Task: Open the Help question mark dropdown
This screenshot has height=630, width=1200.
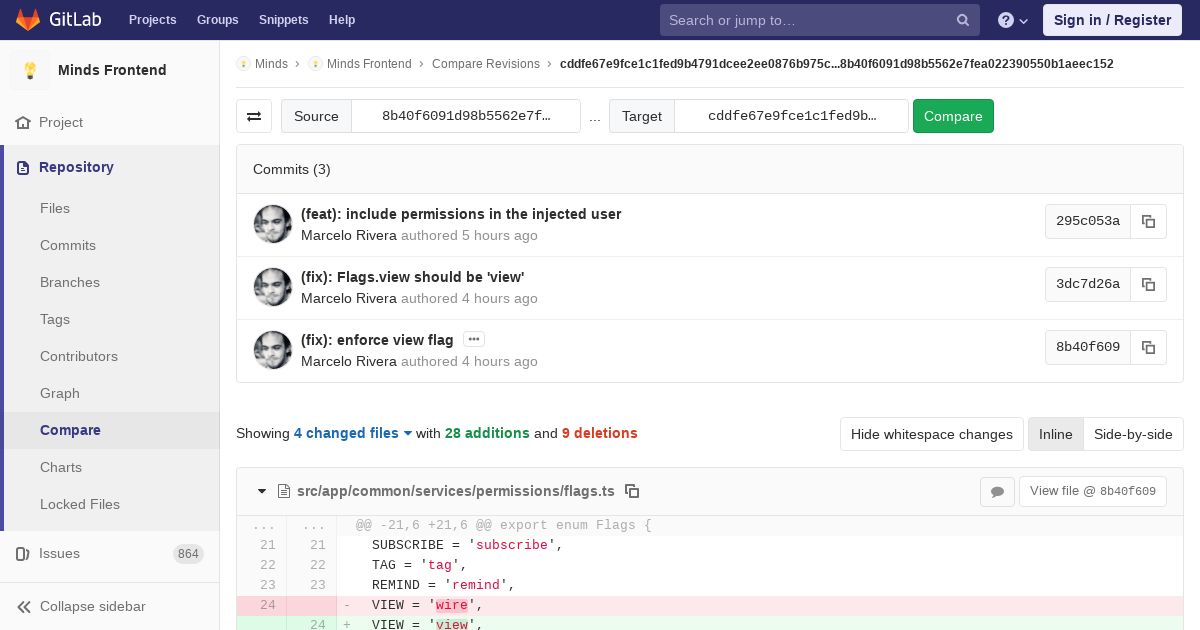Action: coord(1012,20)
